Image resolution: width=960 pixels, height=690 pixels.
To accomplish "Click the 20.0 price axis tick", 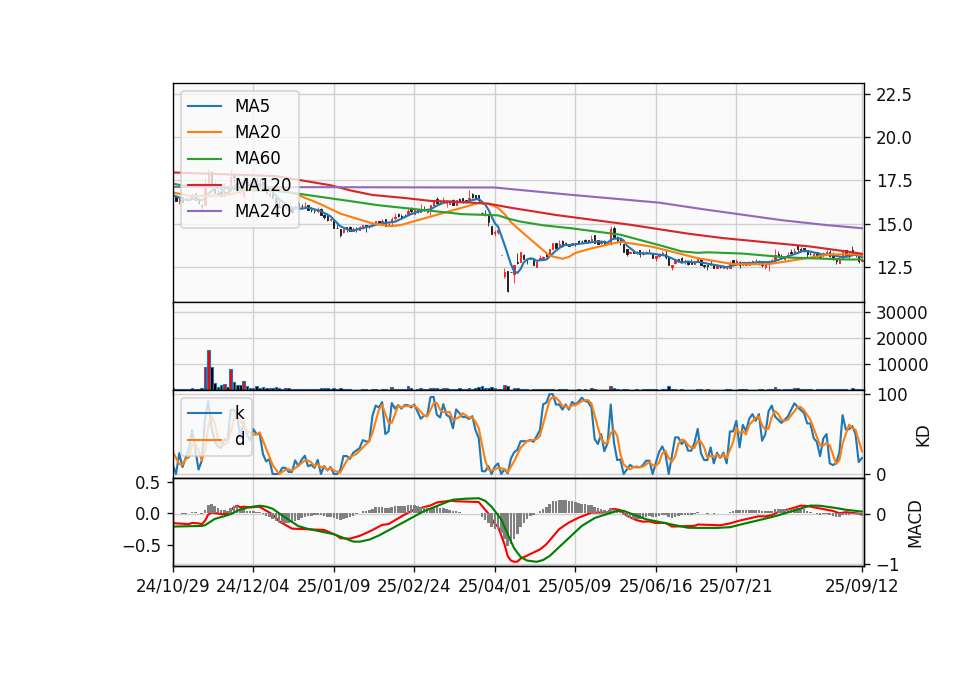I will 894,138.
